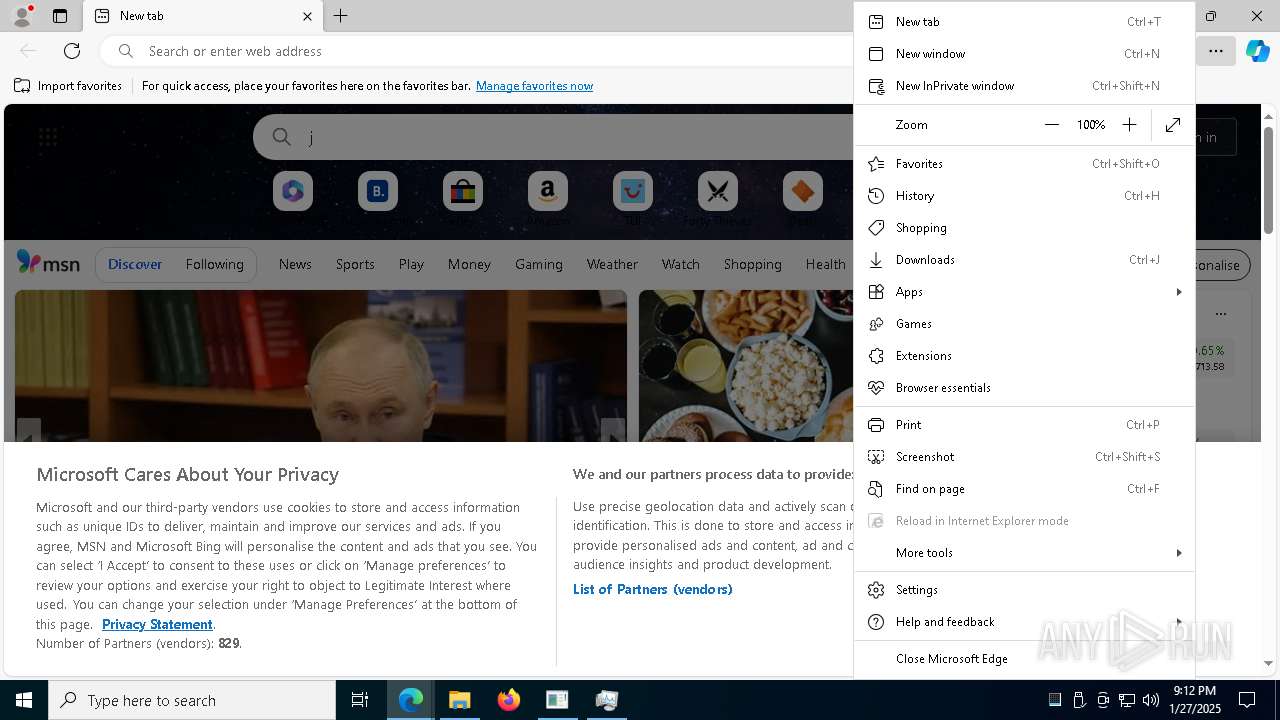Open the News category
This screenshot has height=720, width=1280.
[295, 264]
